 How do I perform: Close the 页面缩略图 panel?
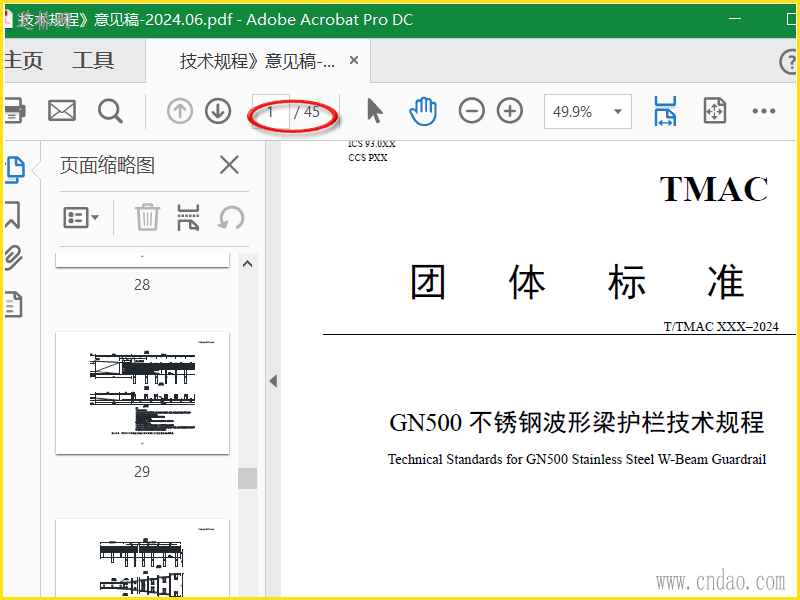229,165
